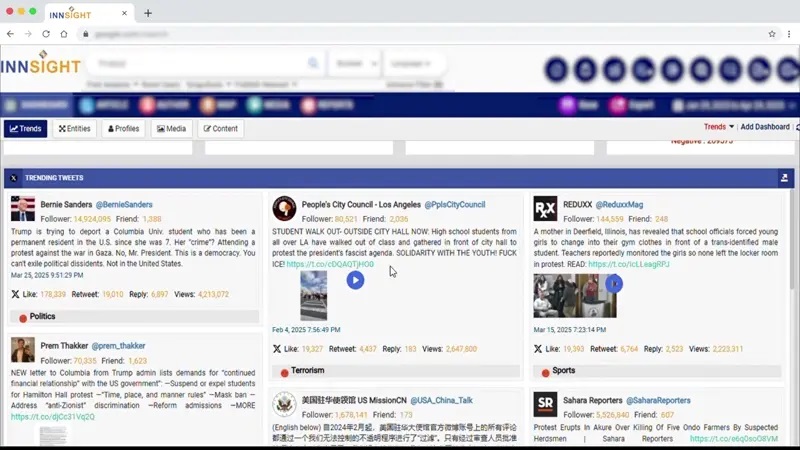Open the Profiles tab

(123, 129)
